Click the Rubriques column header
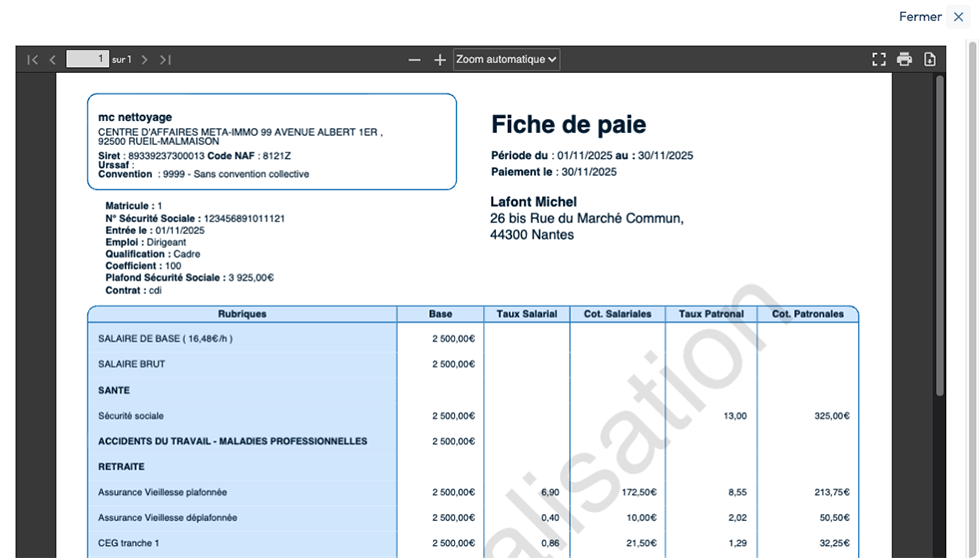 click(x=242, y=314)
